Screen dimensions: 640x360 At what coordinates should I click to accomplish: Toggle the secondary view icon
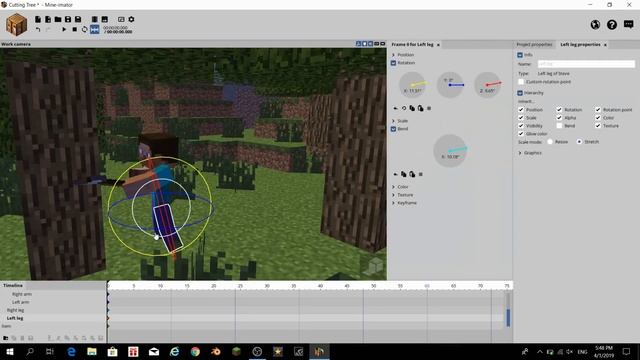(121, 19)
